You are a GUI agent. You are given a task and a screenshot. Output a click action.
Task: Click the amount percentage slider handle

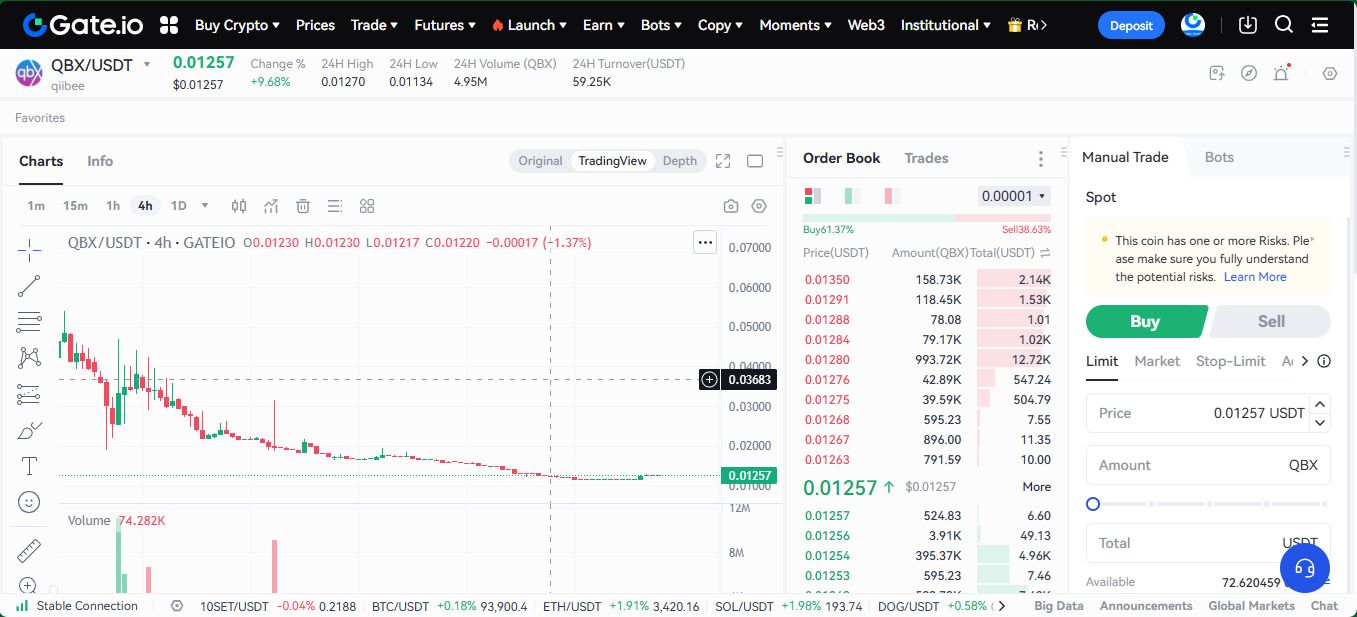(1093, 504)
